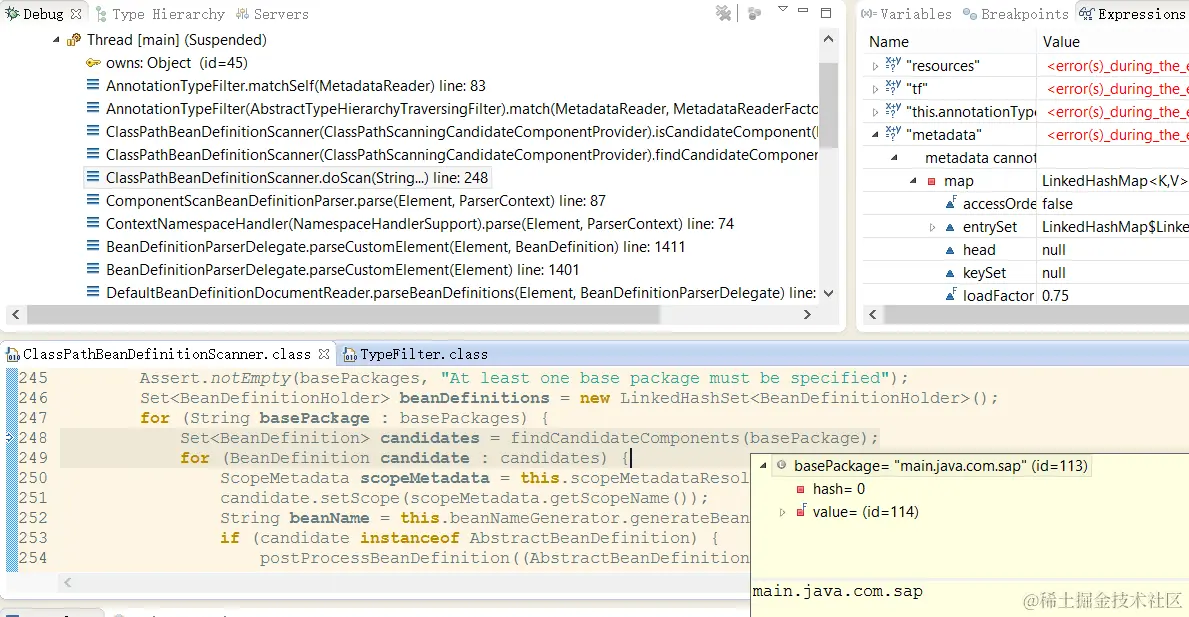Click 'findCandidateComponents' in the code
The height and width of the screenshot is (617, 1189).
point(625,437)
